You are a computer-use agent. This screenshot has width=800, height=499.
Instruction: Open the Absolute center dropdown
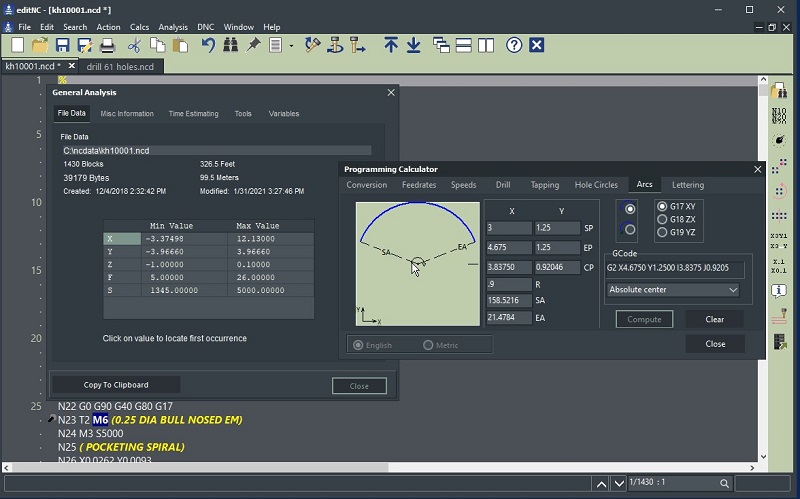(x=673, y=290)
